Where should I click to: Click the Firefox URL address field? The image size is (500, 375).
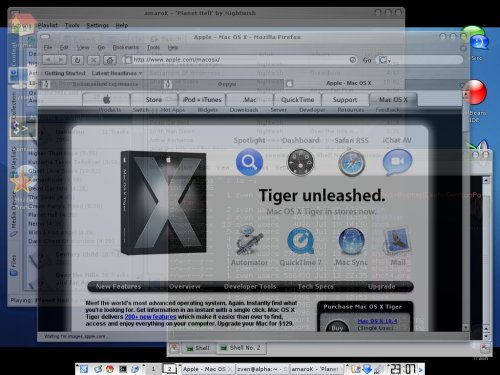[x=239, y=60]
